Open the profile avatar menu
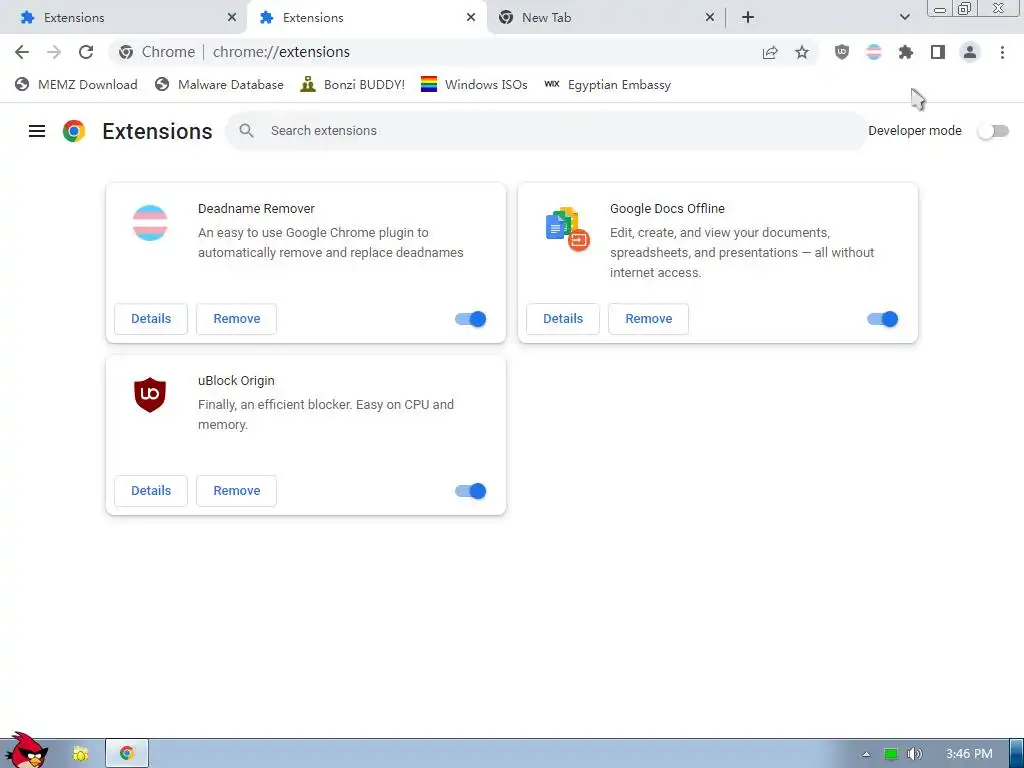 coord(970,52)
